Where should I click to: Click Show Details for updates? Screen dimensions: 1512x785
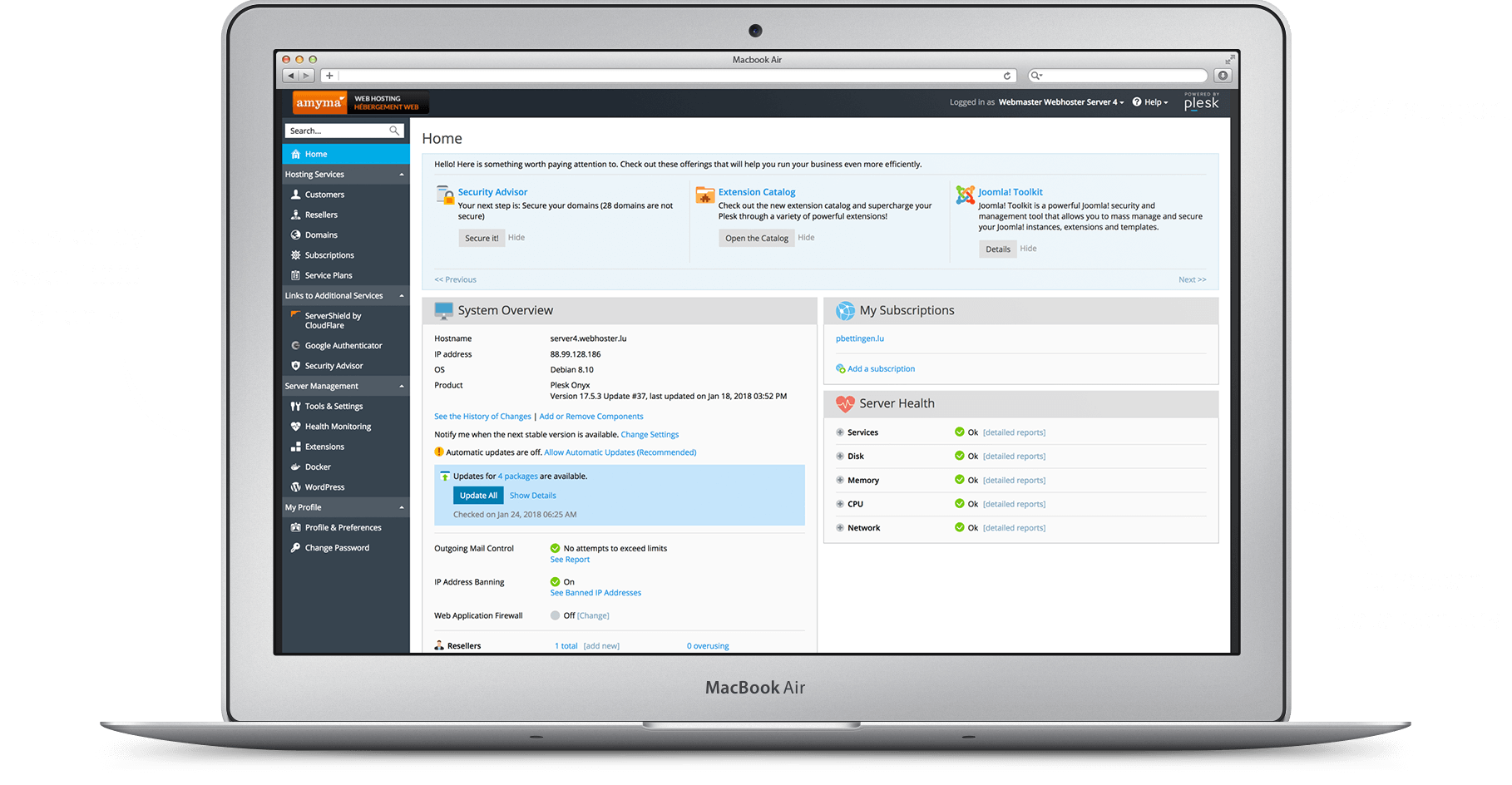[533, 496]
